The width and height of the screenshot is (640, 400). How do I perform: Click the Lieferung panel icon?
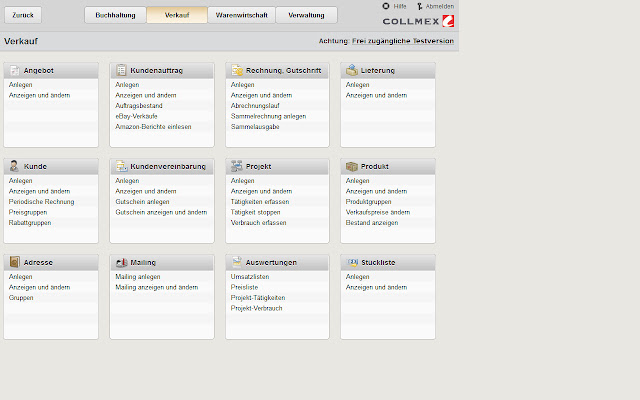click(352, 70)
